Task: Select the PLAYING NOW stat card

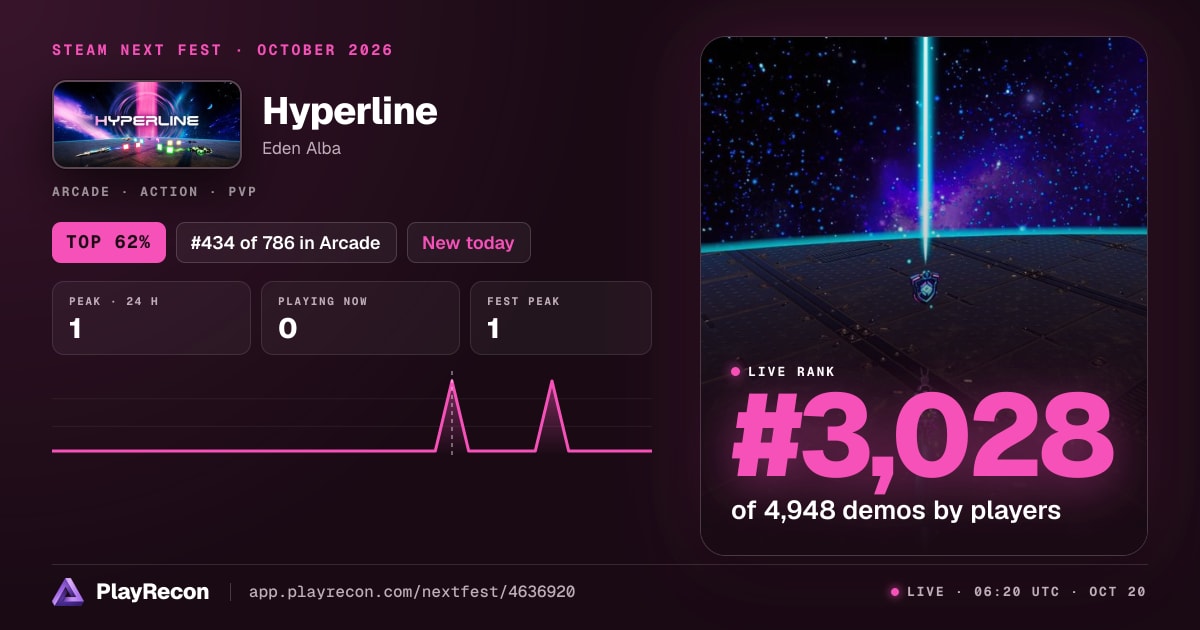Action: pyautogui.click(x=360, y=318)
